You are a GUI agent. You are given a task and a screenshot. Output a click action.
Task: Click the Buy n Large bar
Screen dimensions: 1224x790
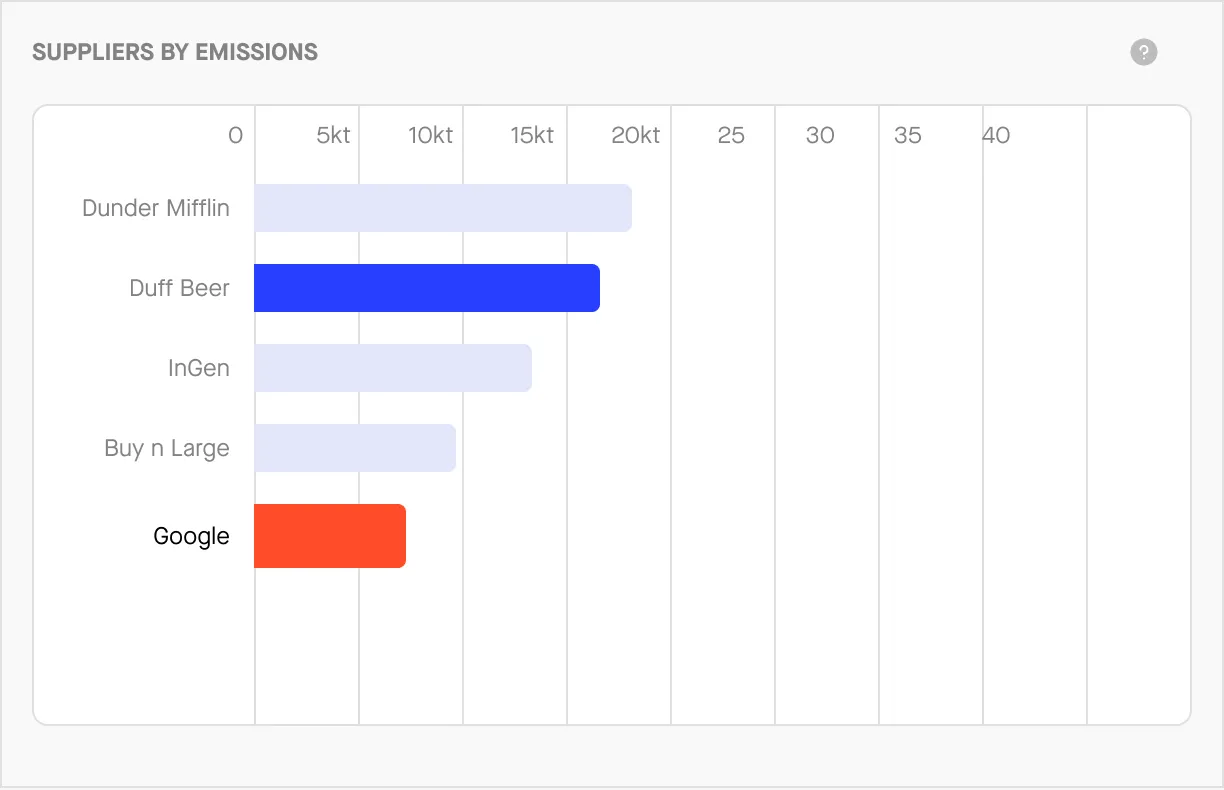(355, 448)
